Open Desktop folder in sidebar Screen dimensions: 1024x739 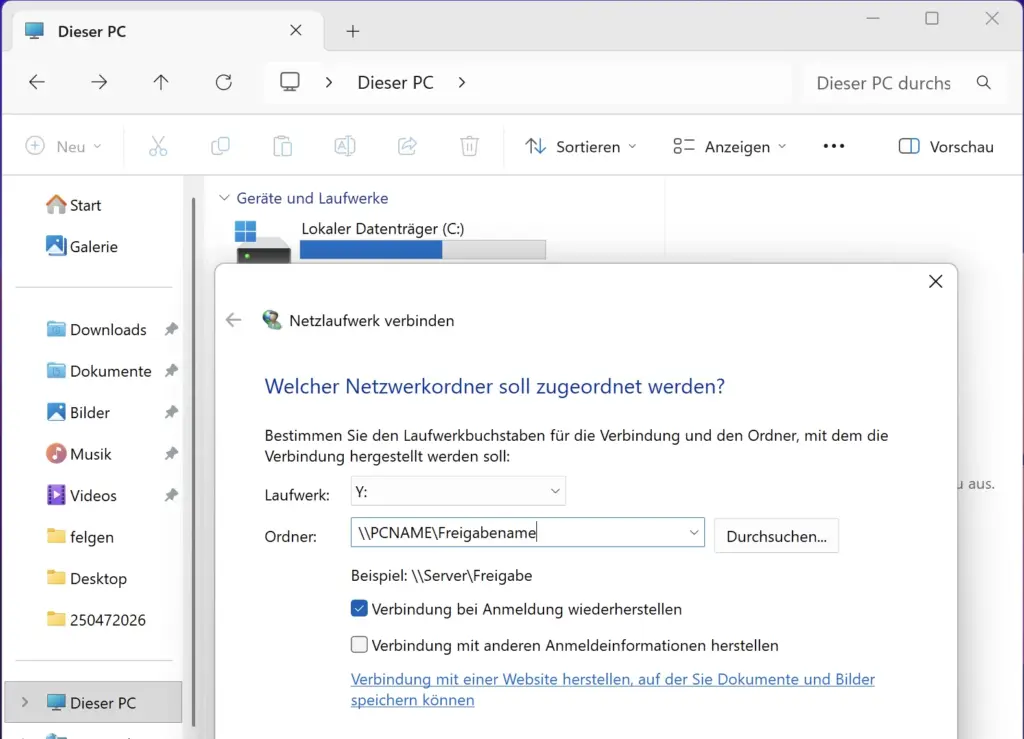(87, 578)
